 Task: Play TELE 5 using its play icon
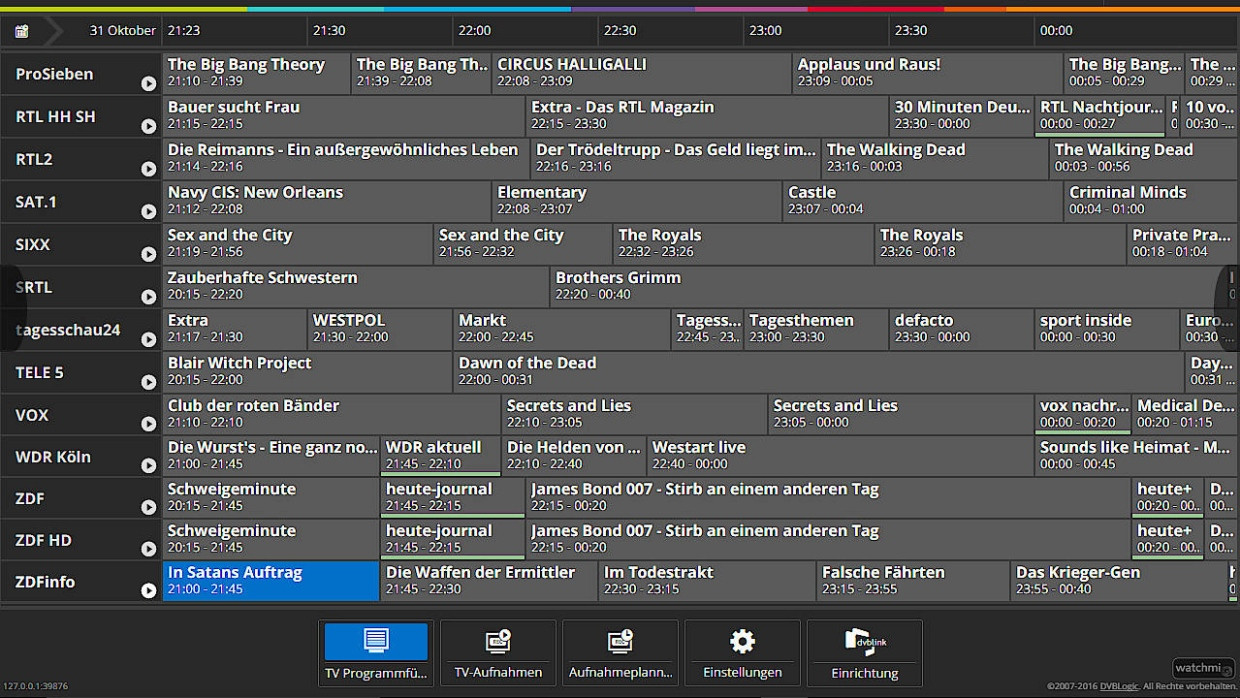148,382
